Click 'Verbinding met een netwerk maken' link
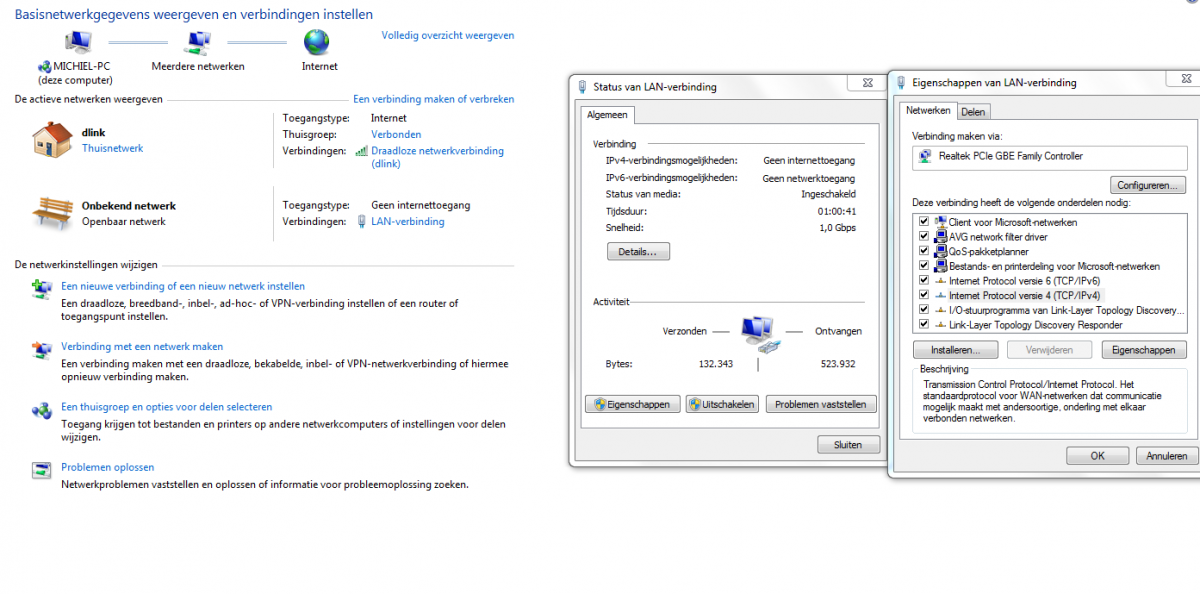1200x594 pixels. click(142, 346)
